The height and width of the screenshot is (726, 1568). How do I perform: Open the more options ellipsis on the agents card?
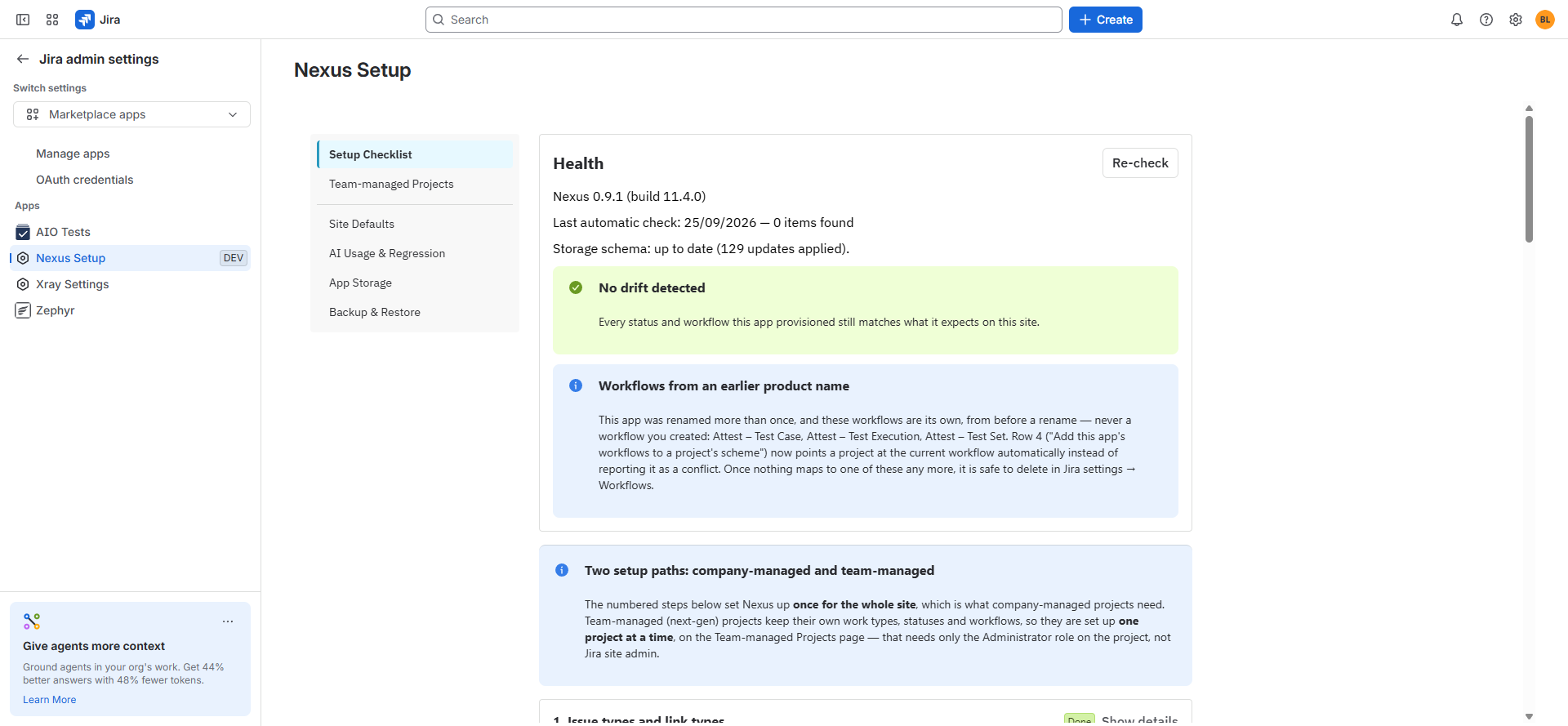228,621
